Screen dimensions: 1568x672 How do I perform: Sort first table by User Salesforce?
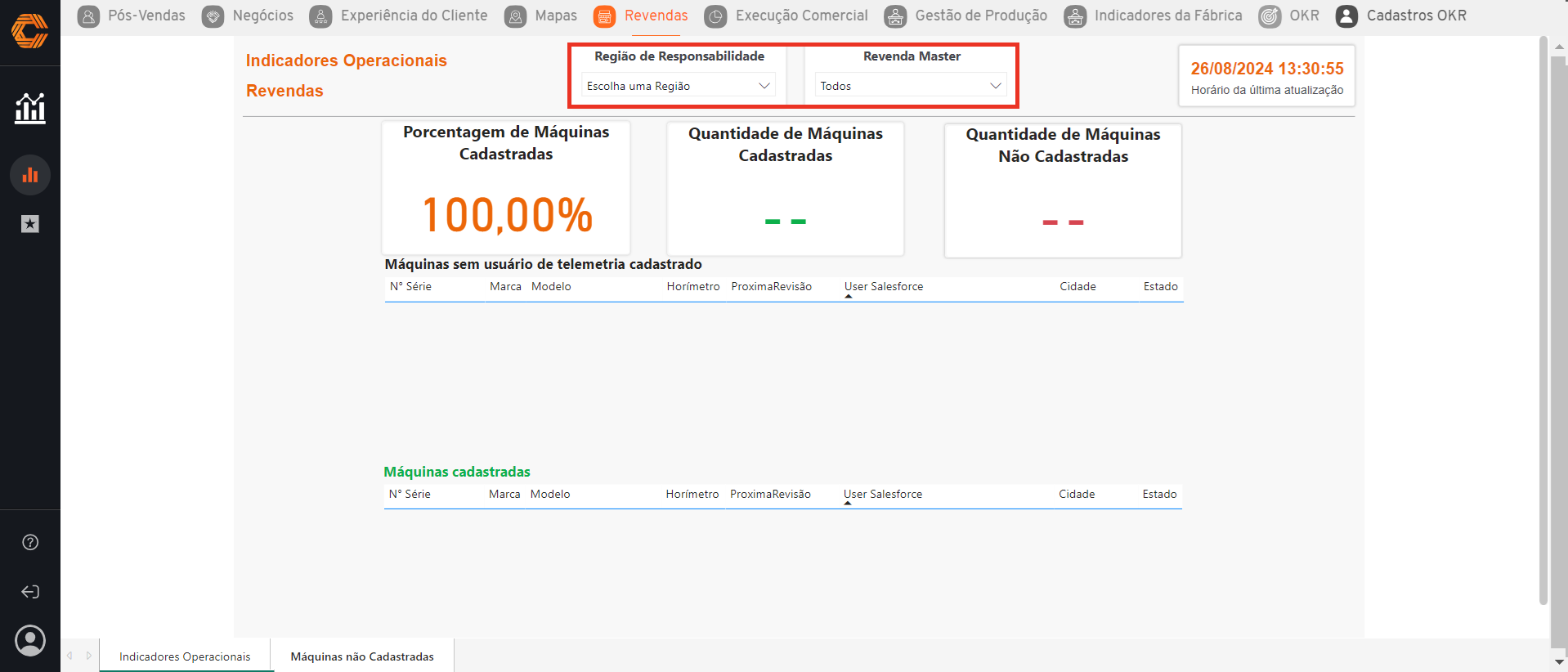[x=884, y=287]
